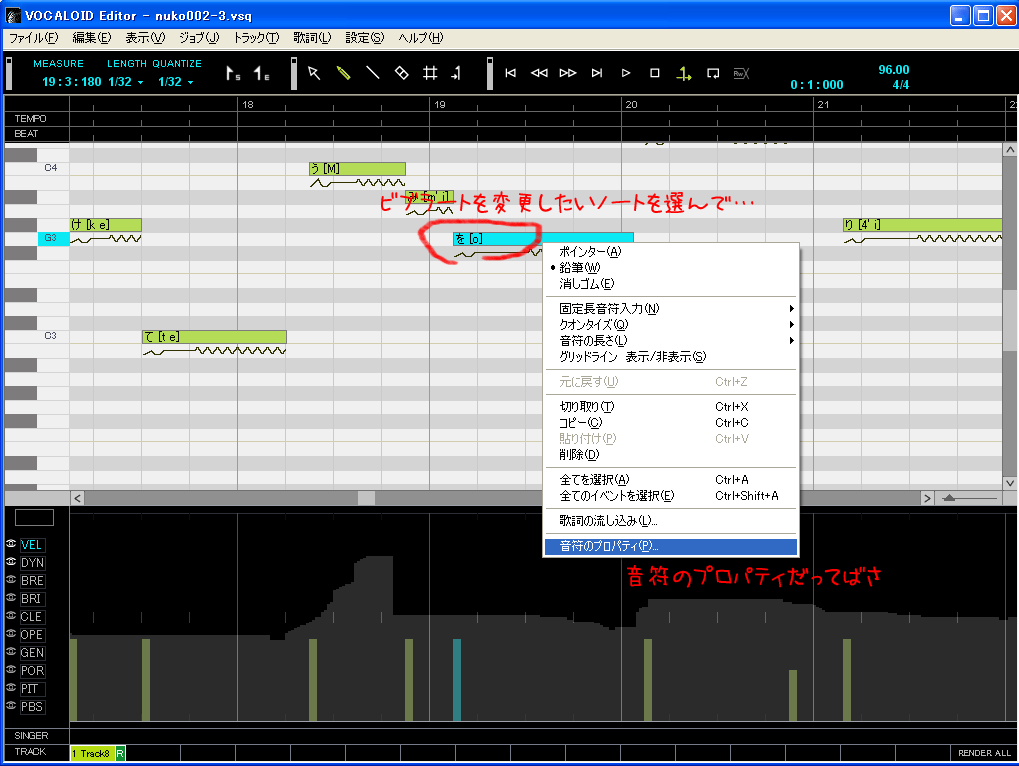Start playback with the Play button
This screenshot has height=766, width=1019.
[626, 73]
